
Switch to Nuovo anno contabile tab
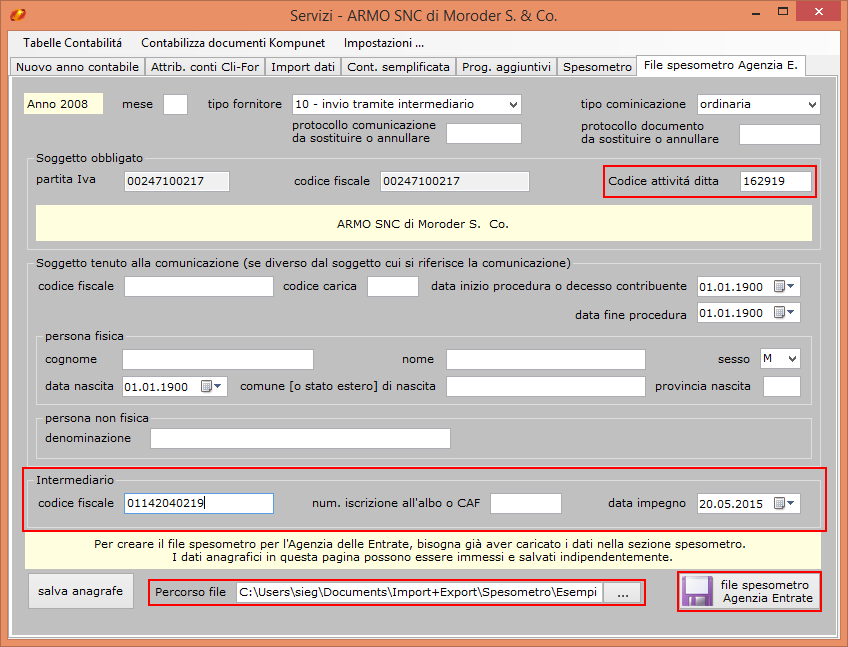pyautogui.click(x=77, y=67)
